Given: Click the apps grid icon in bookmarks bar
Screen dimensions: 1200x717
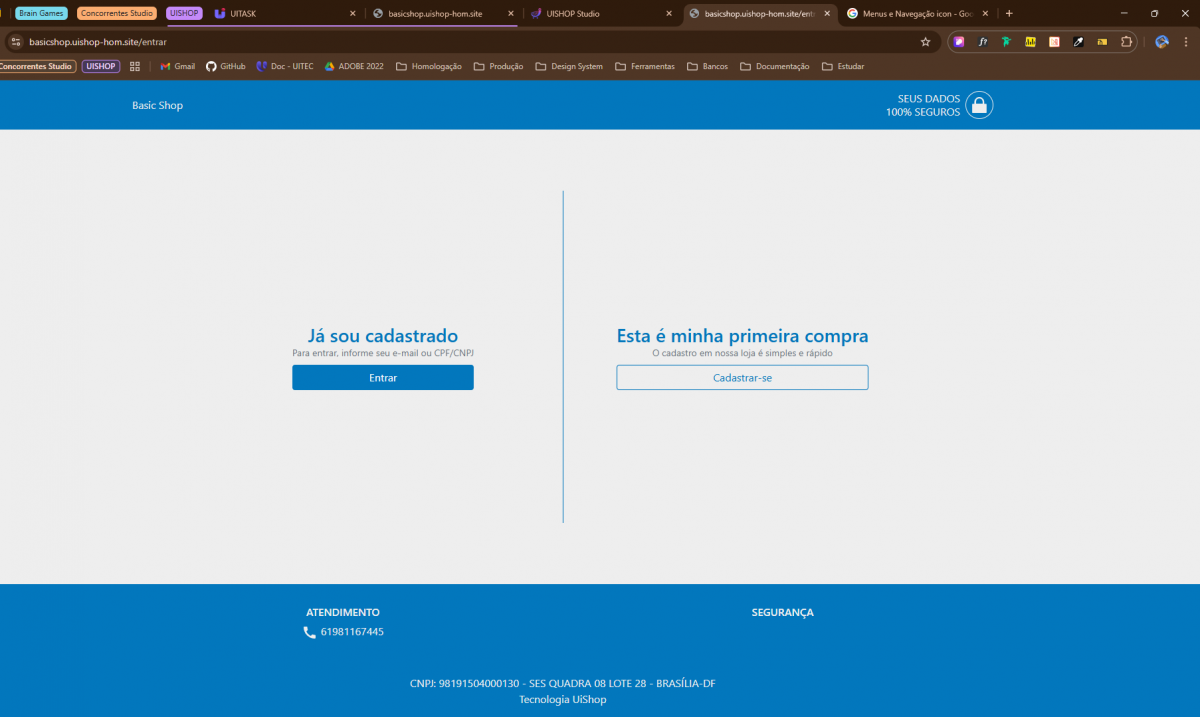Looking at the screenshot, I should click(135, 66).
